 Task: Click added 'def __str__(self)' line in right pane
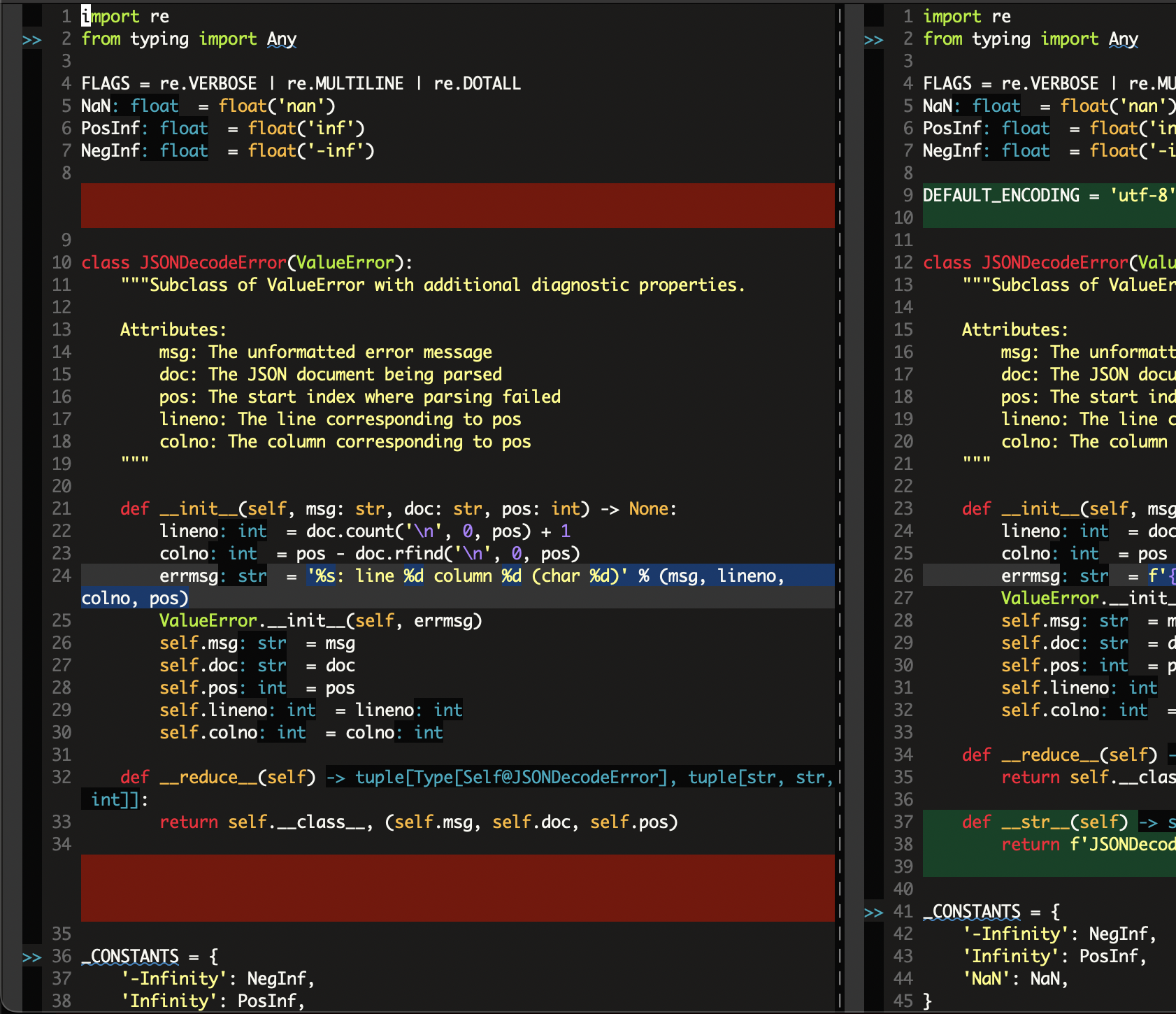[1068, 822]
